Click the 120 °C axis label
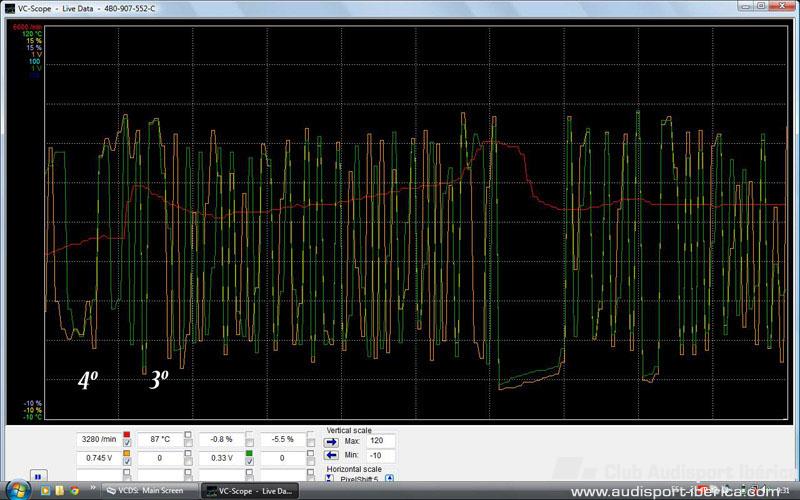The height and width of the screenshot is (500, 800). point(32,34)
